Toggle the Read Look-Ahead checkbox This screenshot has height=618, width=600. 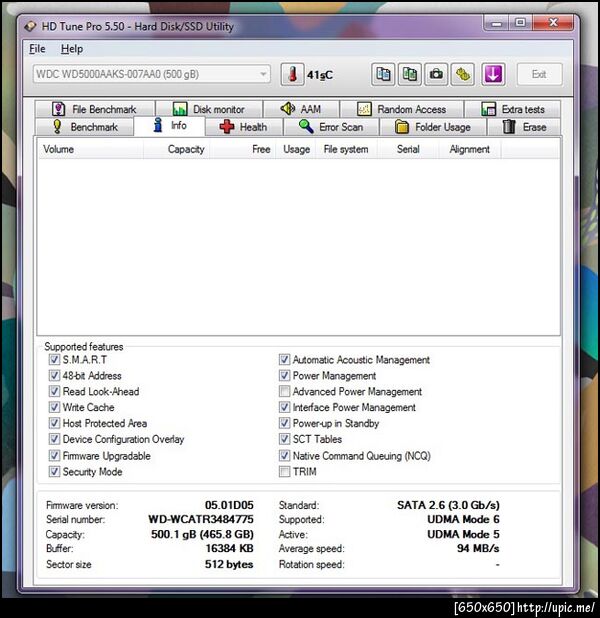pyautogui.click(x=54, y=391)
